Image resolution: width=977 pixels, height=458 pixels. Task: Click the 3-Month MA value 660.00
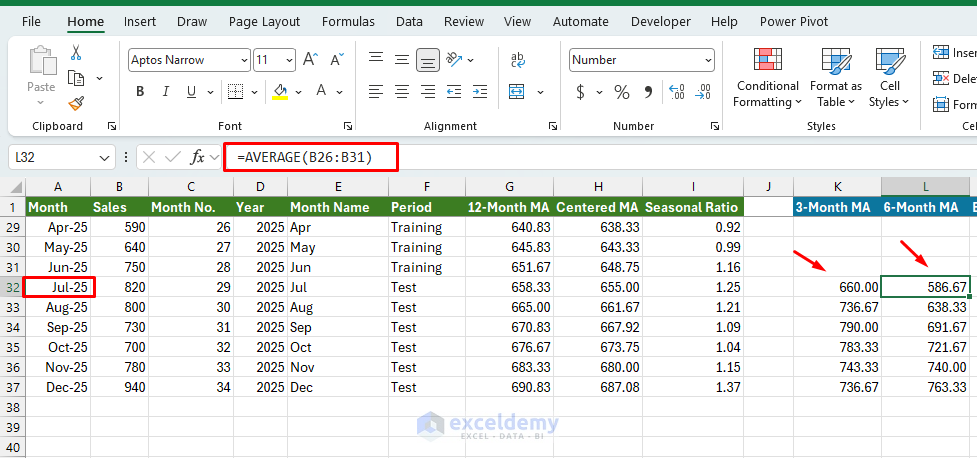(837, 287)
